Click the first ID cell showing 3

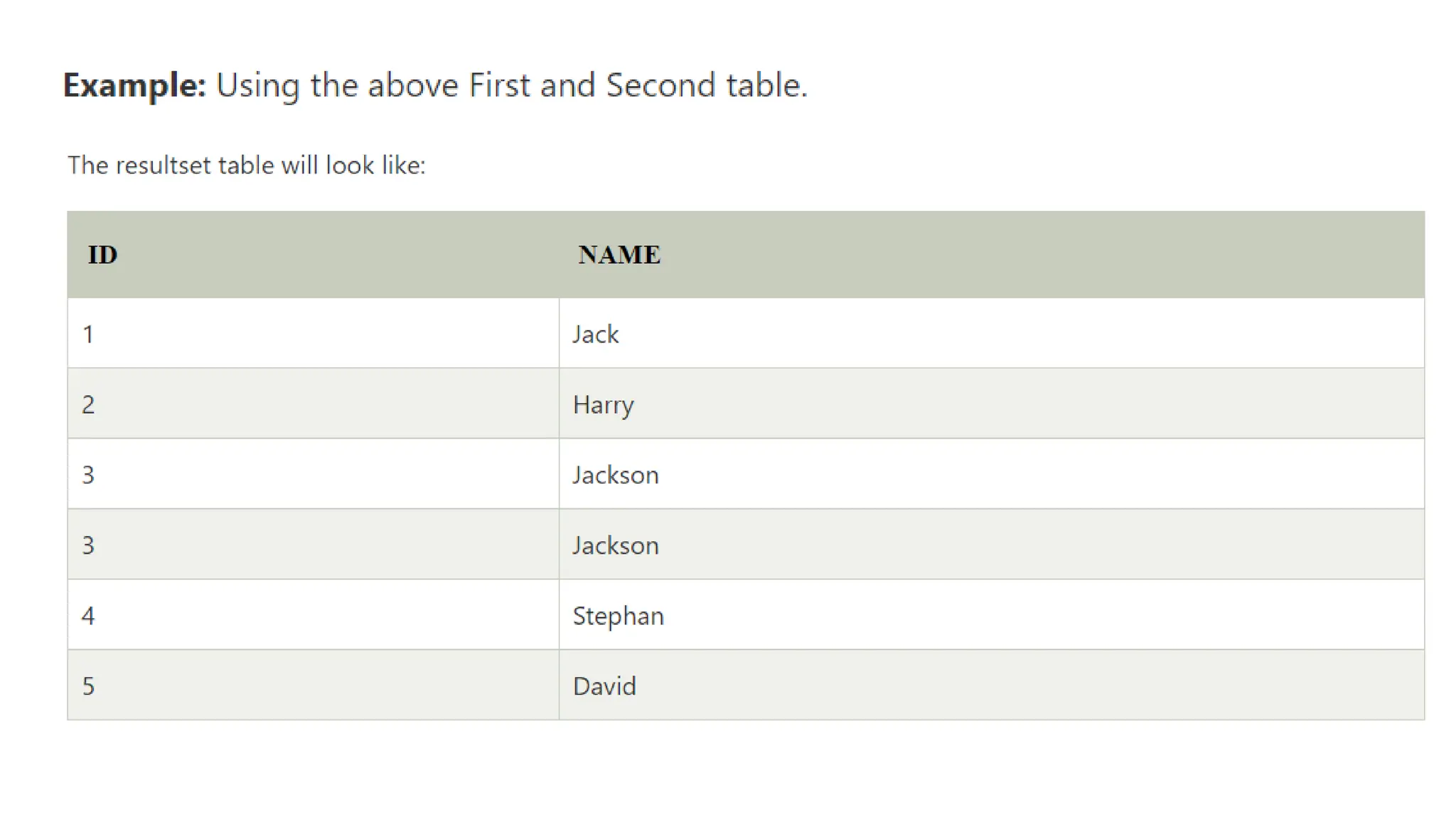point(88,475)
